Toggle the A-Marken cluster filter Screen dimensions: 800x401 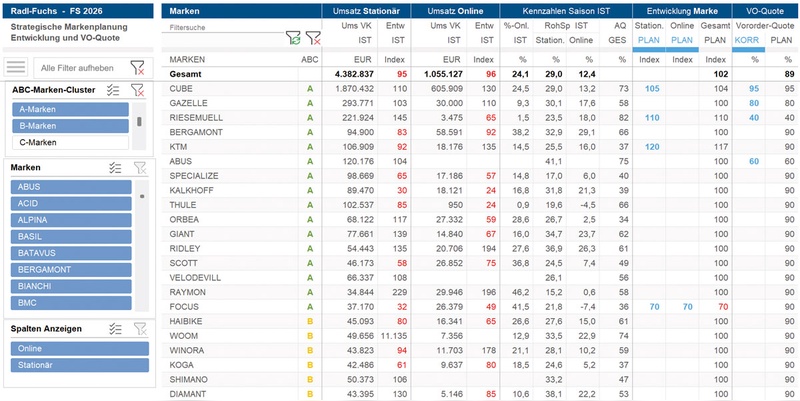[70, 109]
